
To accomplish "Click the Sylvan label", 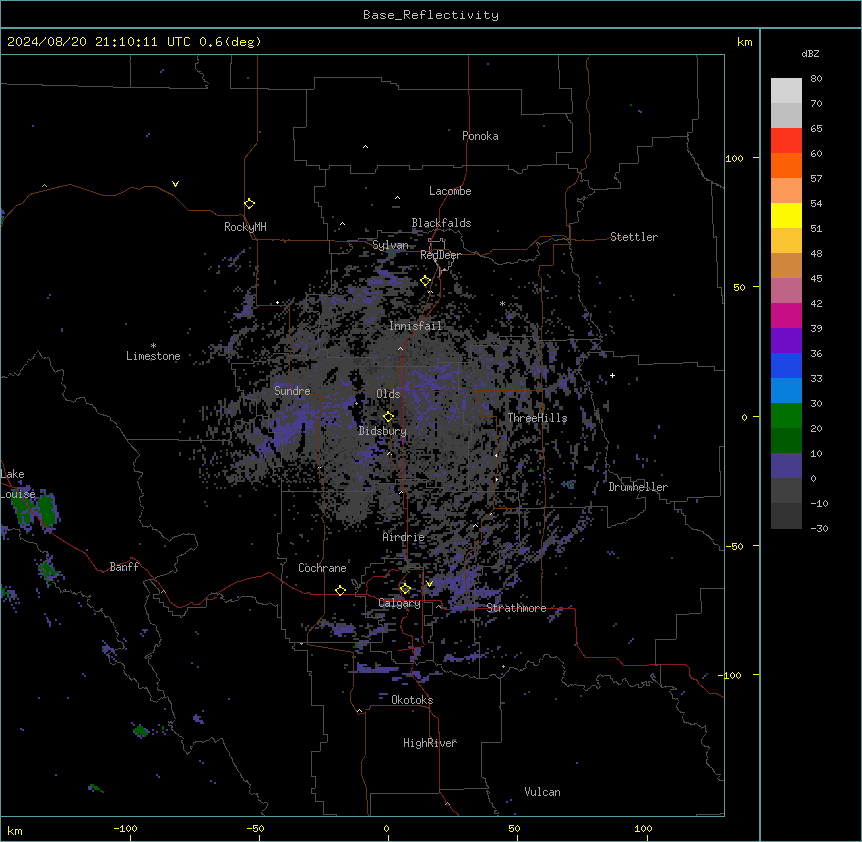I will point(390,245).
